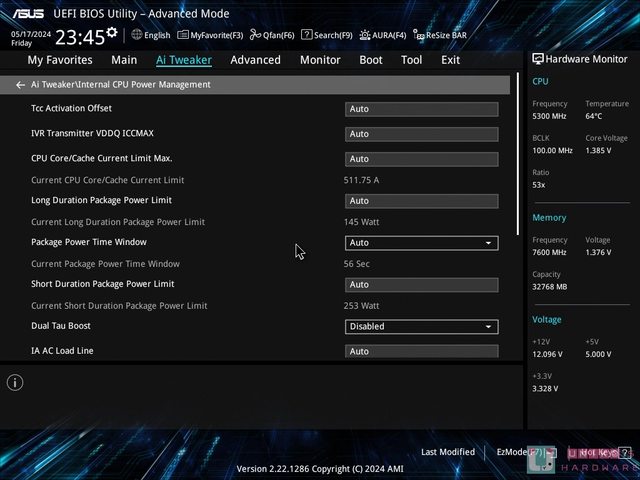Click the Last Modified button
Viewport: 640px width, 480px height.
448,452
